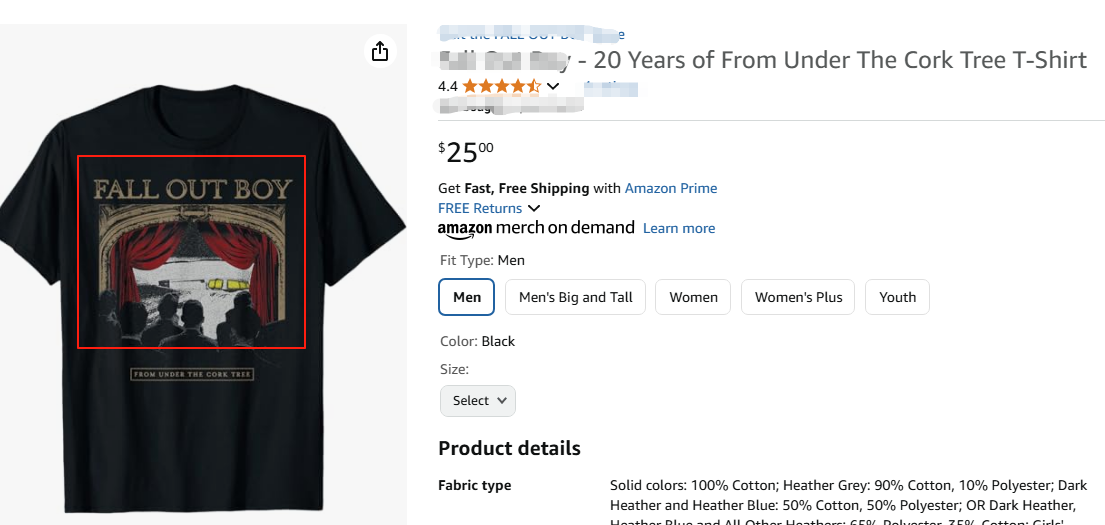The width and height of the screenshot is (1105, 525).
Task: Open the Size Select dropdown
Action: pyautogui.click(x=478, y=400)
